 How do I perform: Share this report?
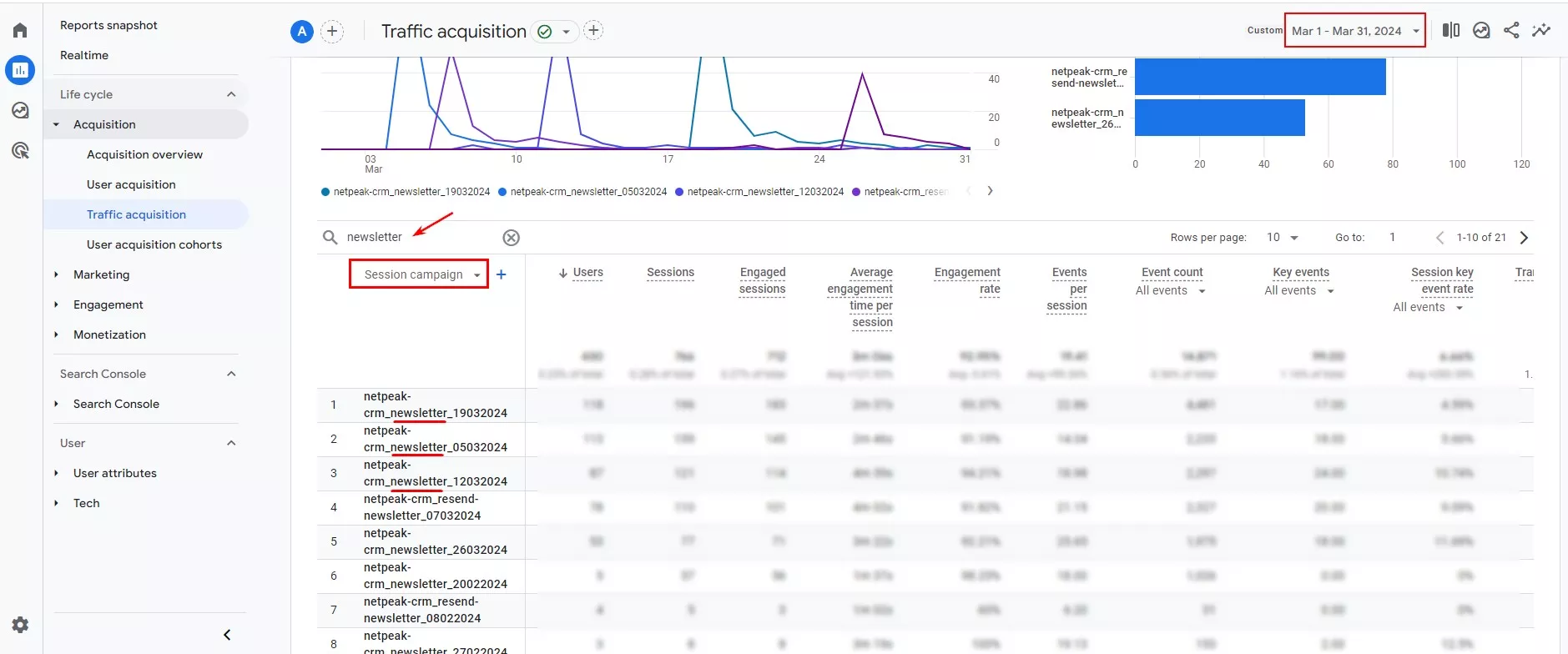(x=1511, y=30)
